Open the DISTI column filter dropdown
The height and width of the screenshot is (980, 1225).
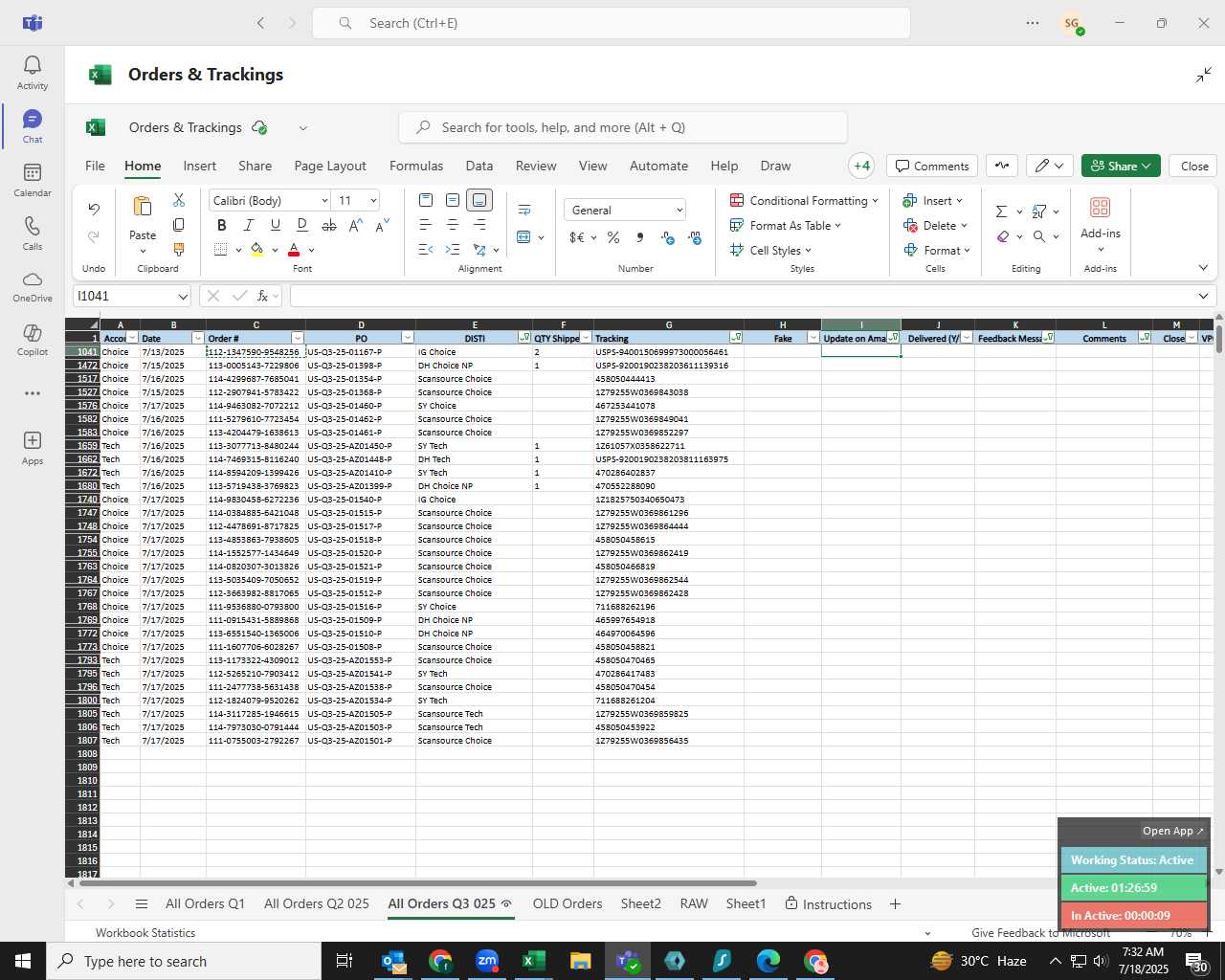[524, 338]
